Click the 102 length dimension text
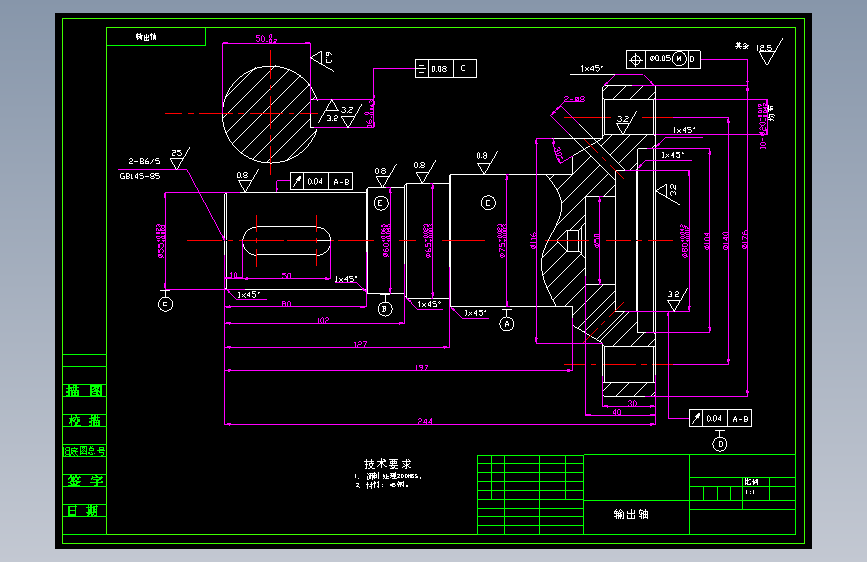Image resolution: width=867 pixels, height=562 pixels. [323, 320]
